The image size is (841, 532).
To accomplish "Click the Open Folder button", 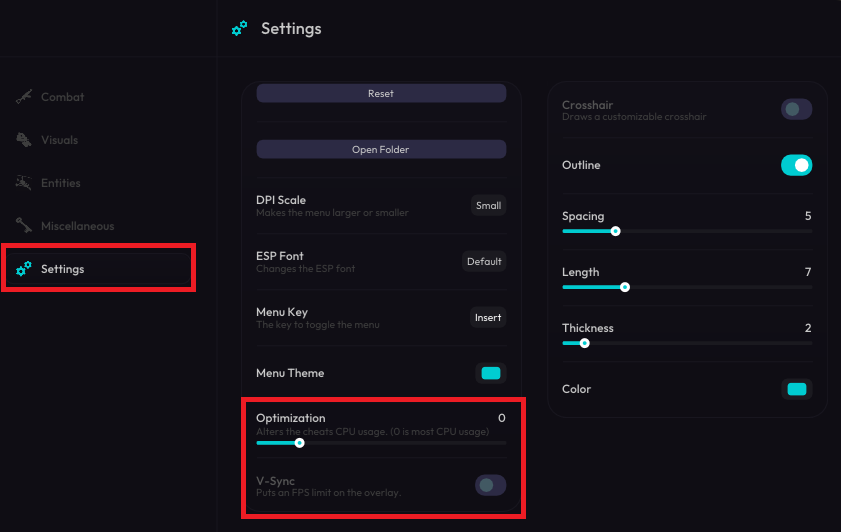I will click(x=381, y=150).
